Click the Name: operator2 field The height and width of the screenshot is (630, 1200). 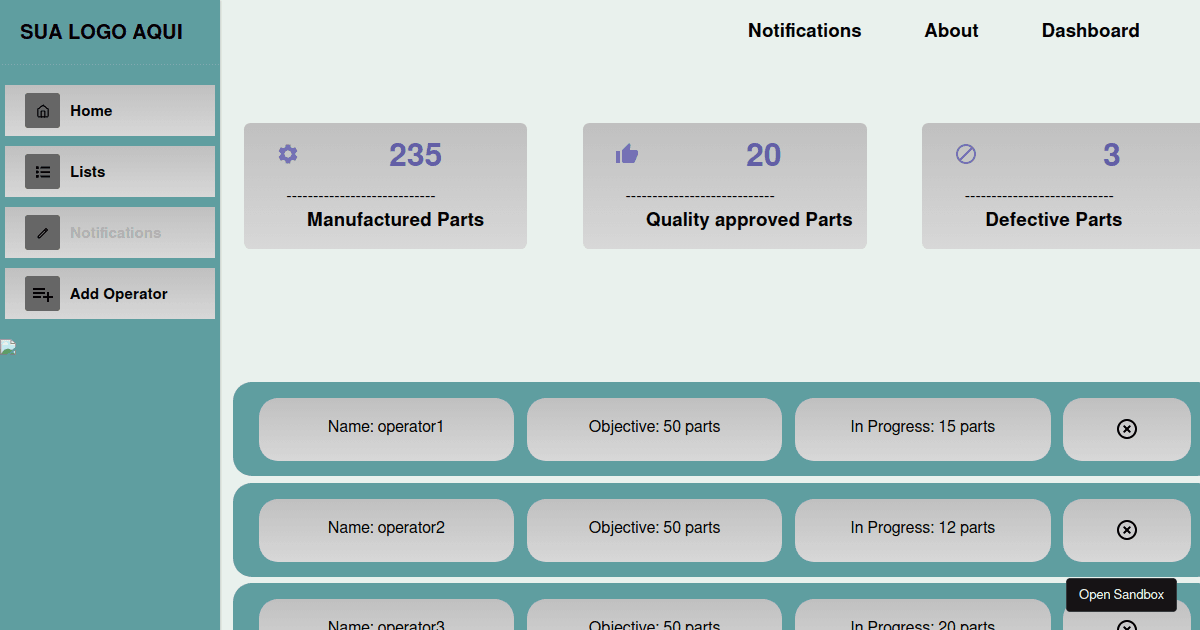[x=386, y=528]
